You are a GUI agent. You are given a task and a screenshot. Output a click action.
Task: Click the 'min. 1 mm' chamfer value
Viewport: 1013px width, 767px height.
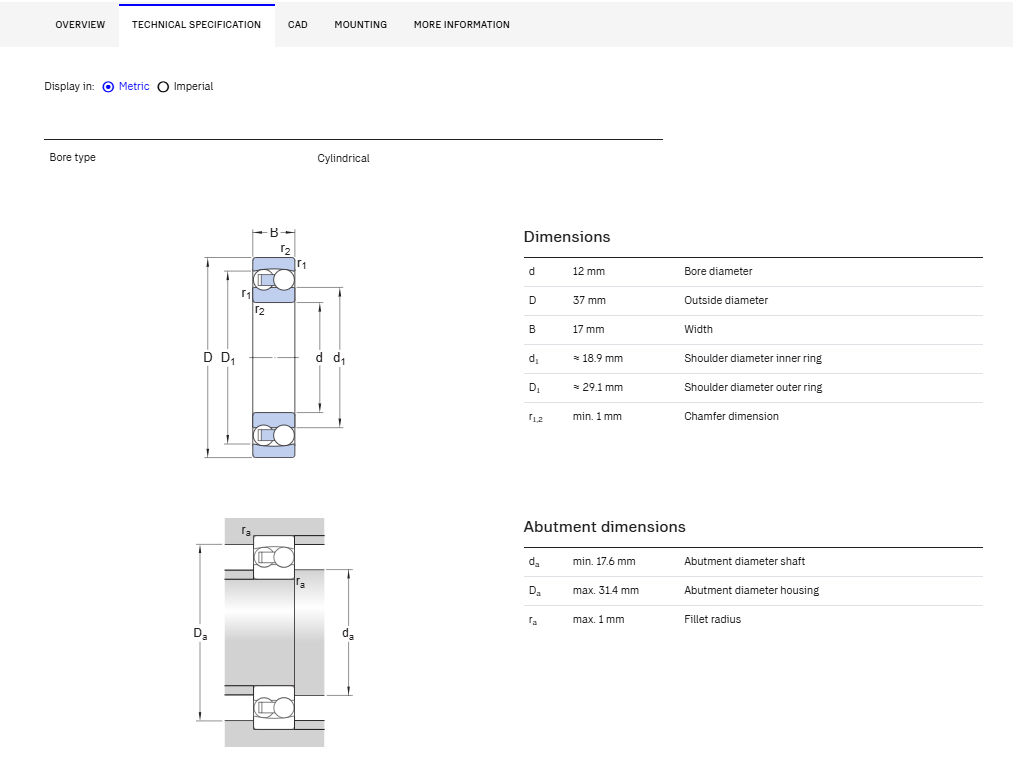(597, 417)
